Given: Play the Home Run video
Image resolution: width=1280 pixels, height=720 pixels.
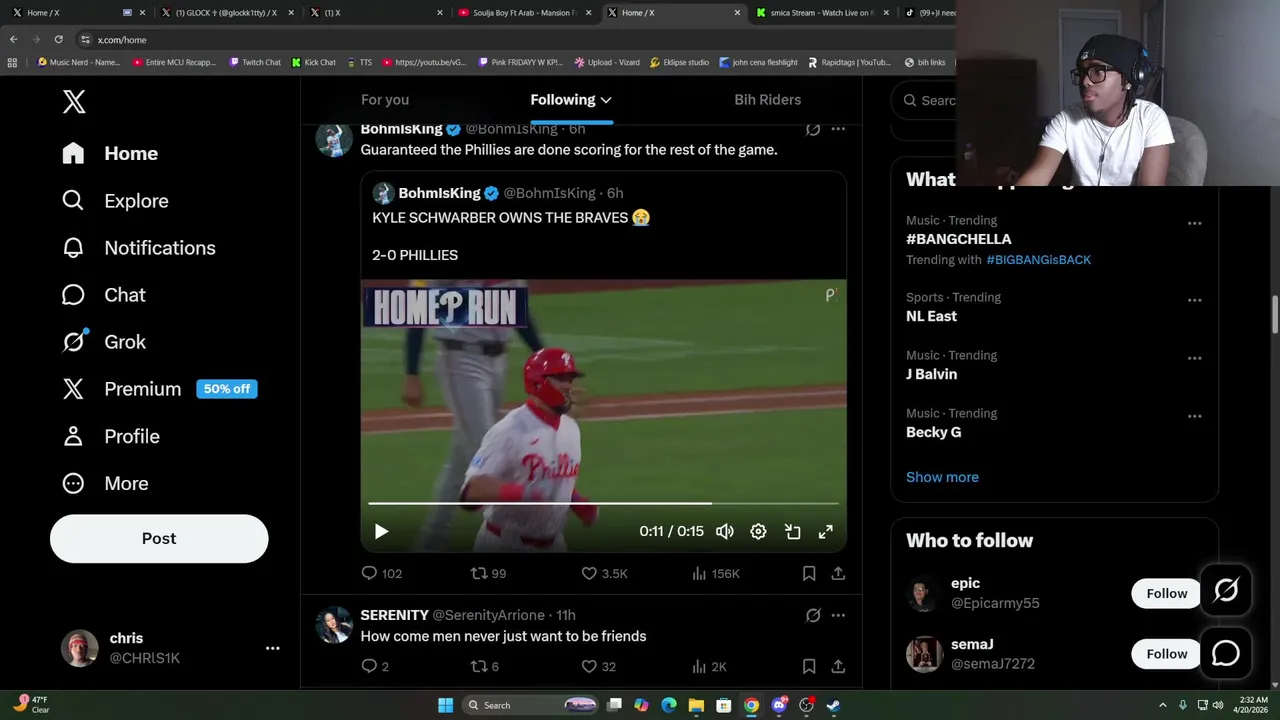Looking at the screenshot, I should [x=381, y=532].
